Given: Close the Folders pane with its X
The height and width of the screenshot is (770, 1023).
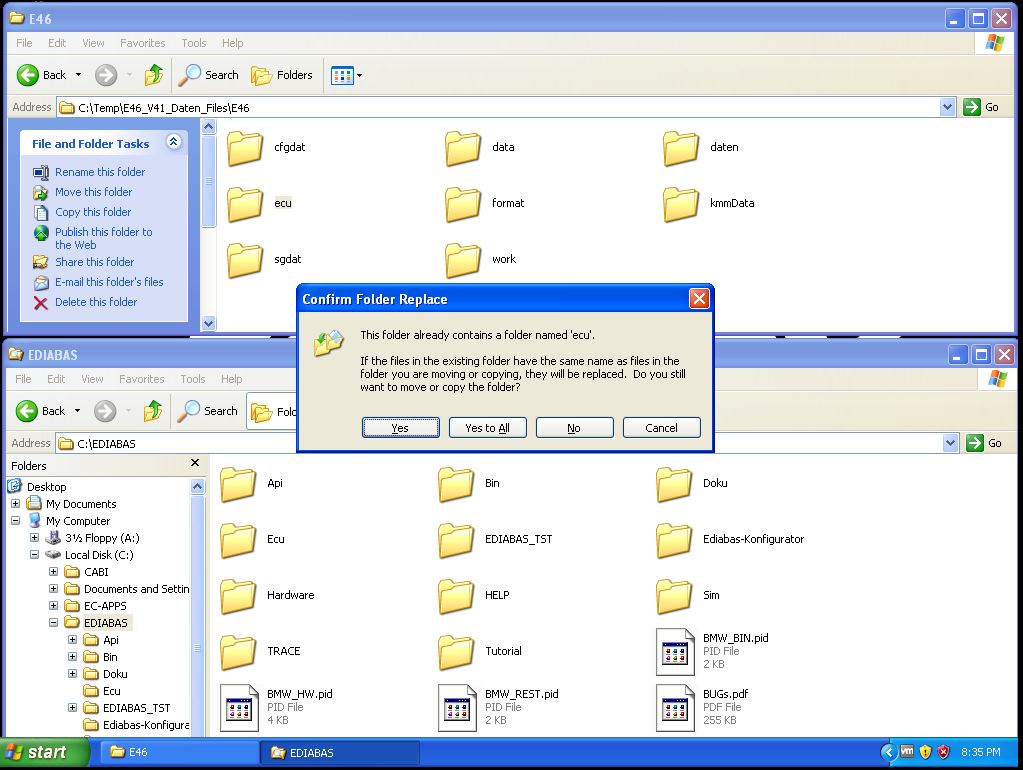Looking at the screenshot, I should (x=194, y=463).
